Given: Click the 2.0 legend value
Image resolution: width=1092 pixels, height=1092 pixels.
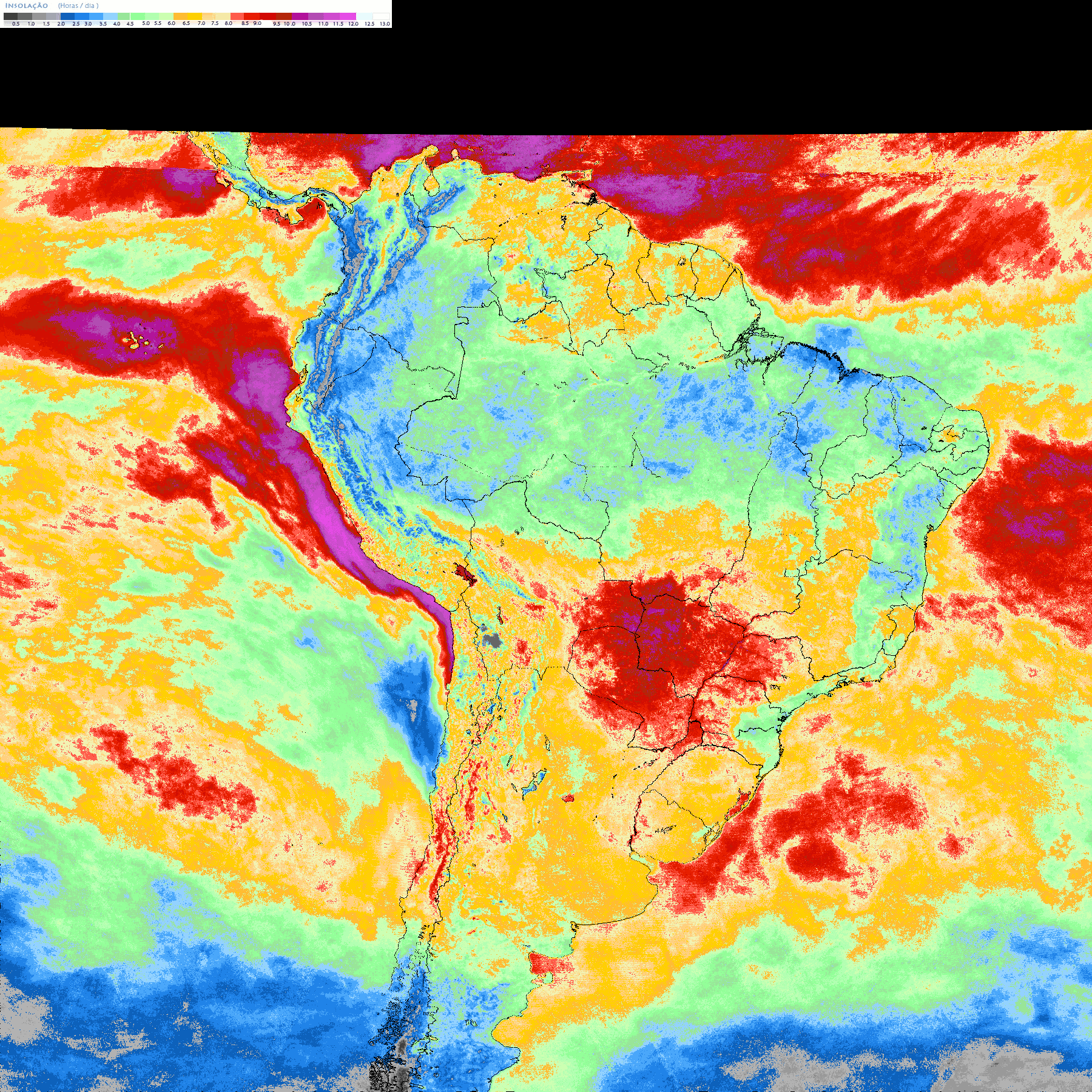Looking at the screenshot, I should tap(61, 24).
